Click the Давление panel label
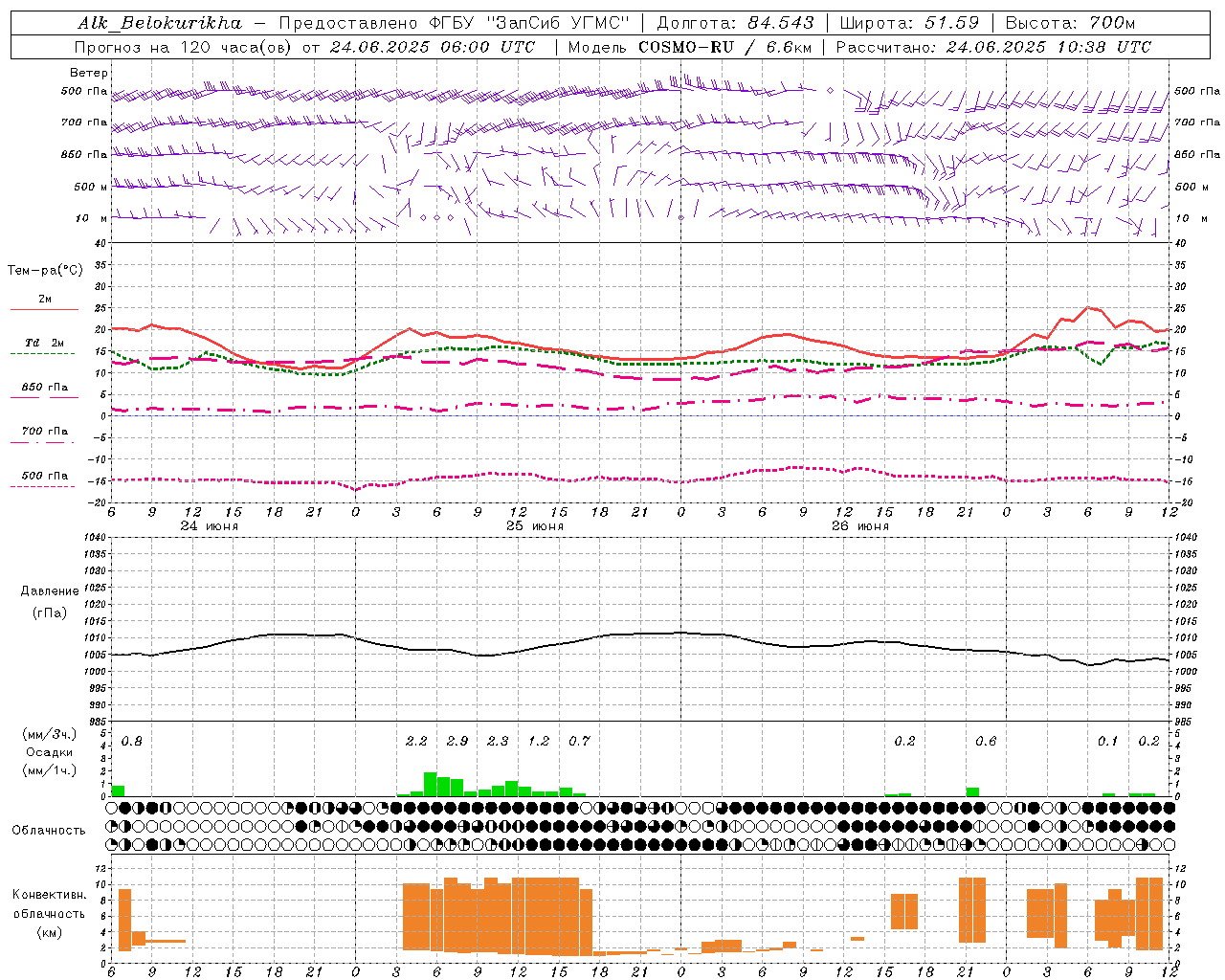This screenshot has width=1225, height=980. tap(50, 591)
